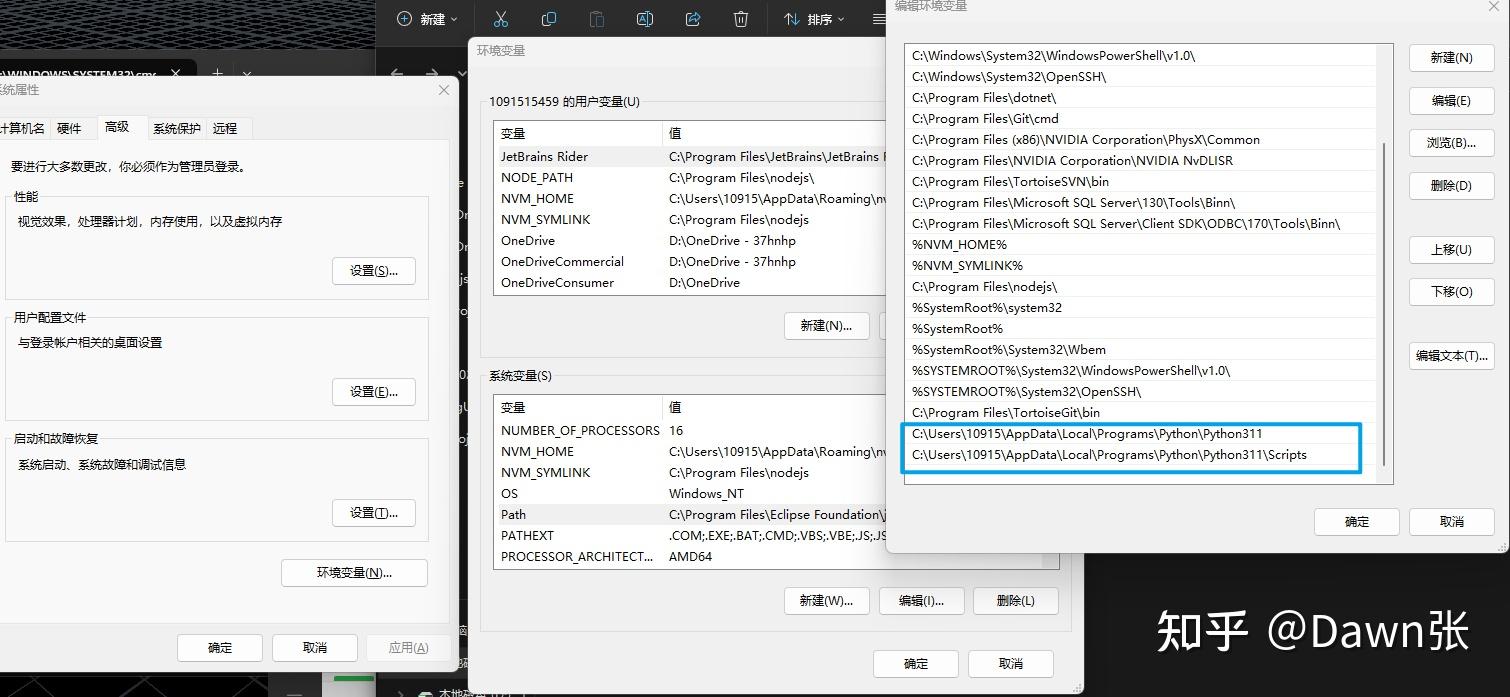Select the 高级 tab
Screen dimensions: 1510x697
117,127
